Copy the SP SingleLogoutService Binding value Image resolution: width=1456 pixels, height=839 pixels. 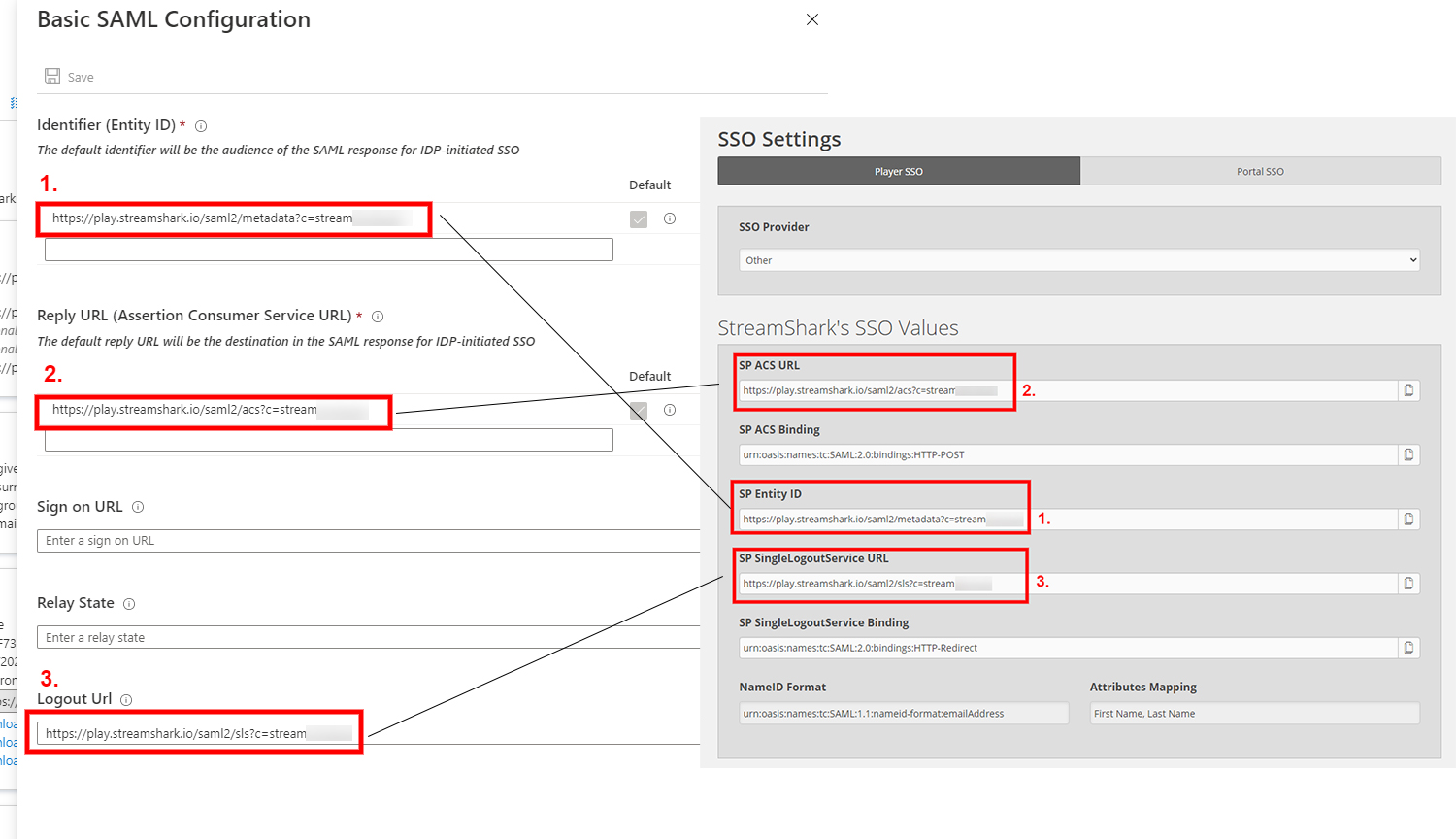[x=1408, y=648]
